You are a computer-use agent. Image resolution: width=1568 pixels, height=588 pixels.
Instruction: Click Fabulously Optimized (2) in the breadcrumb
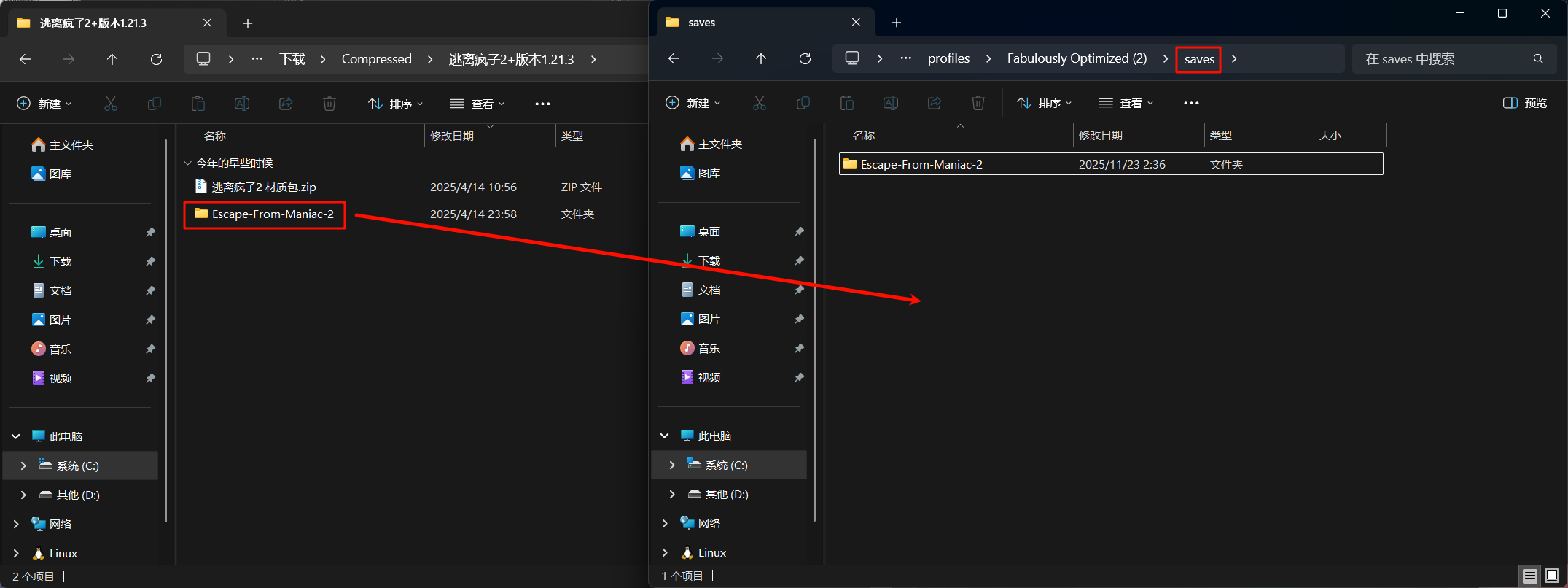pos(1077,58)
